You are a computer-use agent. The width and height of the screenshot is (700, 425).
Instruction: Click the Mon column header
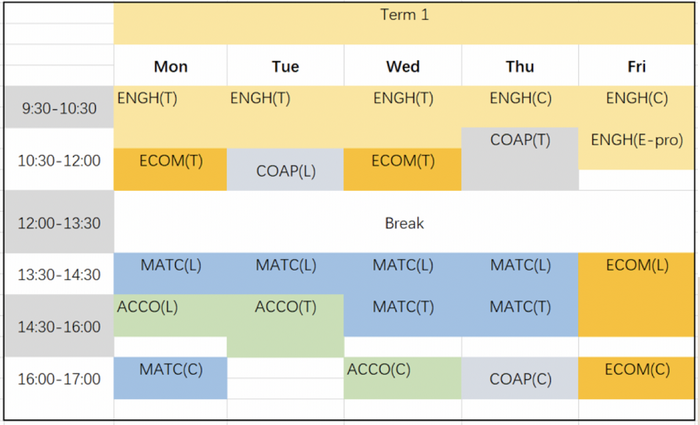tap(171, 65)
